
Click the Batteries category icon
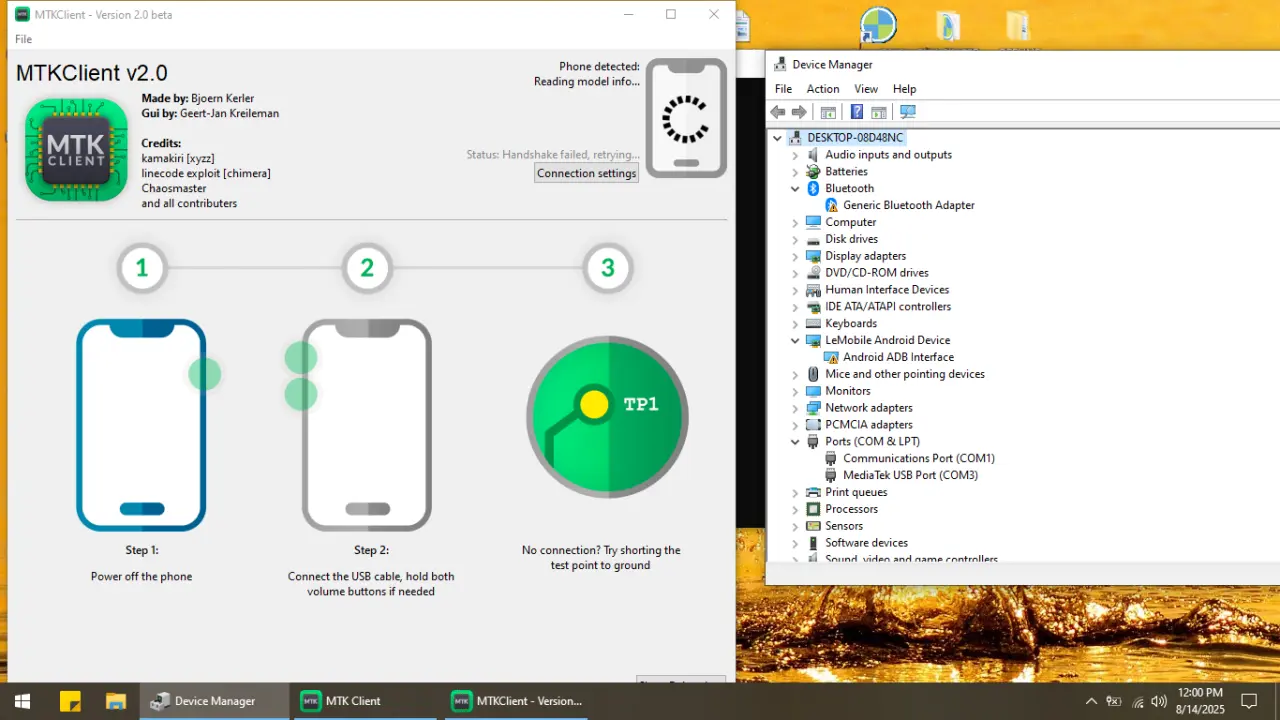[813, 172]
